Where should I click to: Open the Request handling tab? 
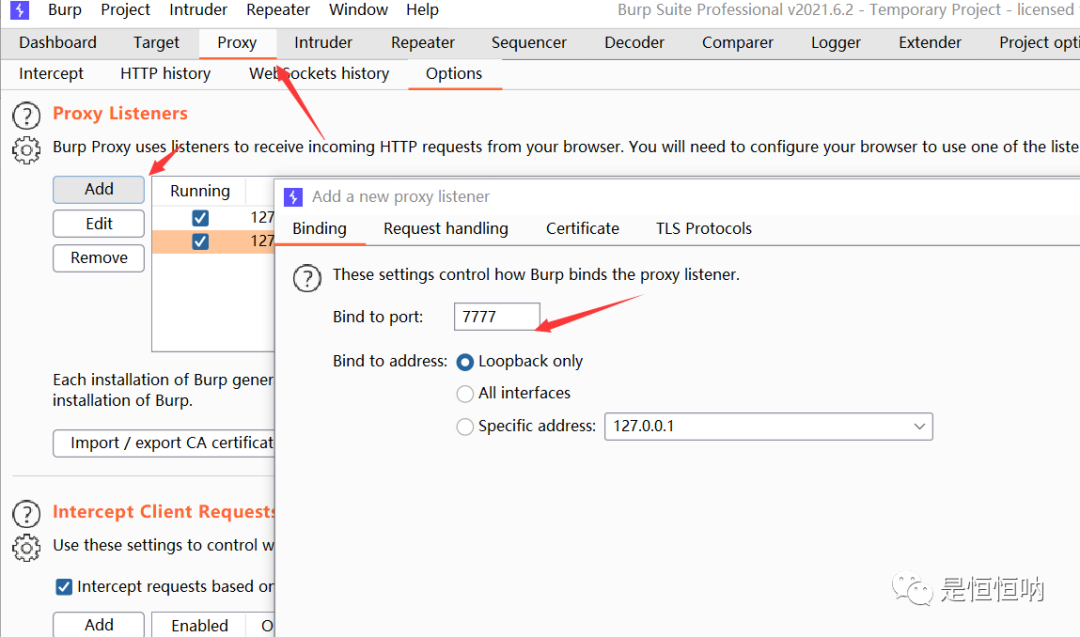446,229
